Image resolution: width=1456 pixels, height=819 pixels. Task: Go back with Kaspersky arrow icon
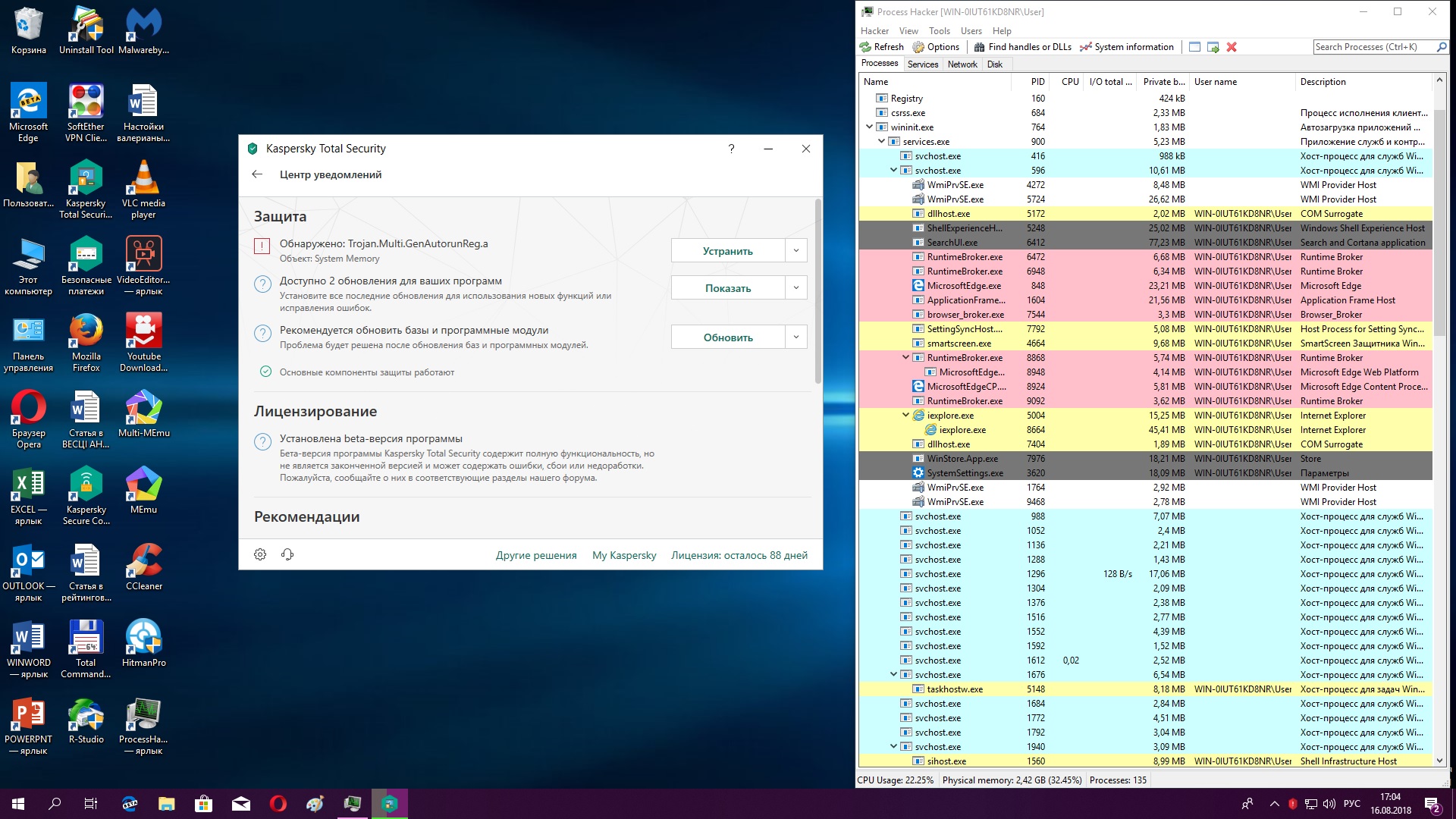click(x=257, y=174)
